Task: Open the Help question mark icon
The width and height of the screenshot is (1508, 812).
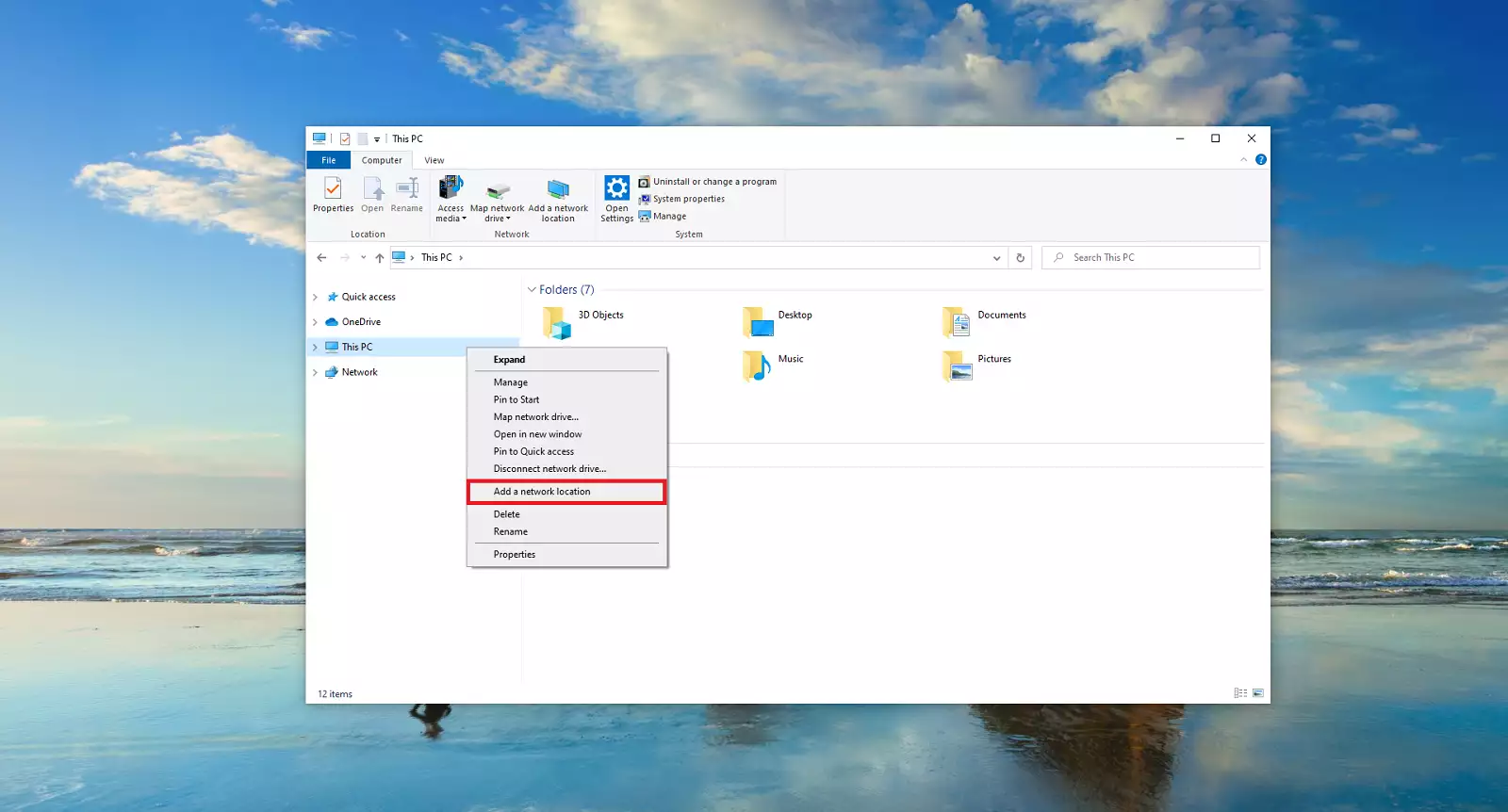Action: click(1260, 160)
